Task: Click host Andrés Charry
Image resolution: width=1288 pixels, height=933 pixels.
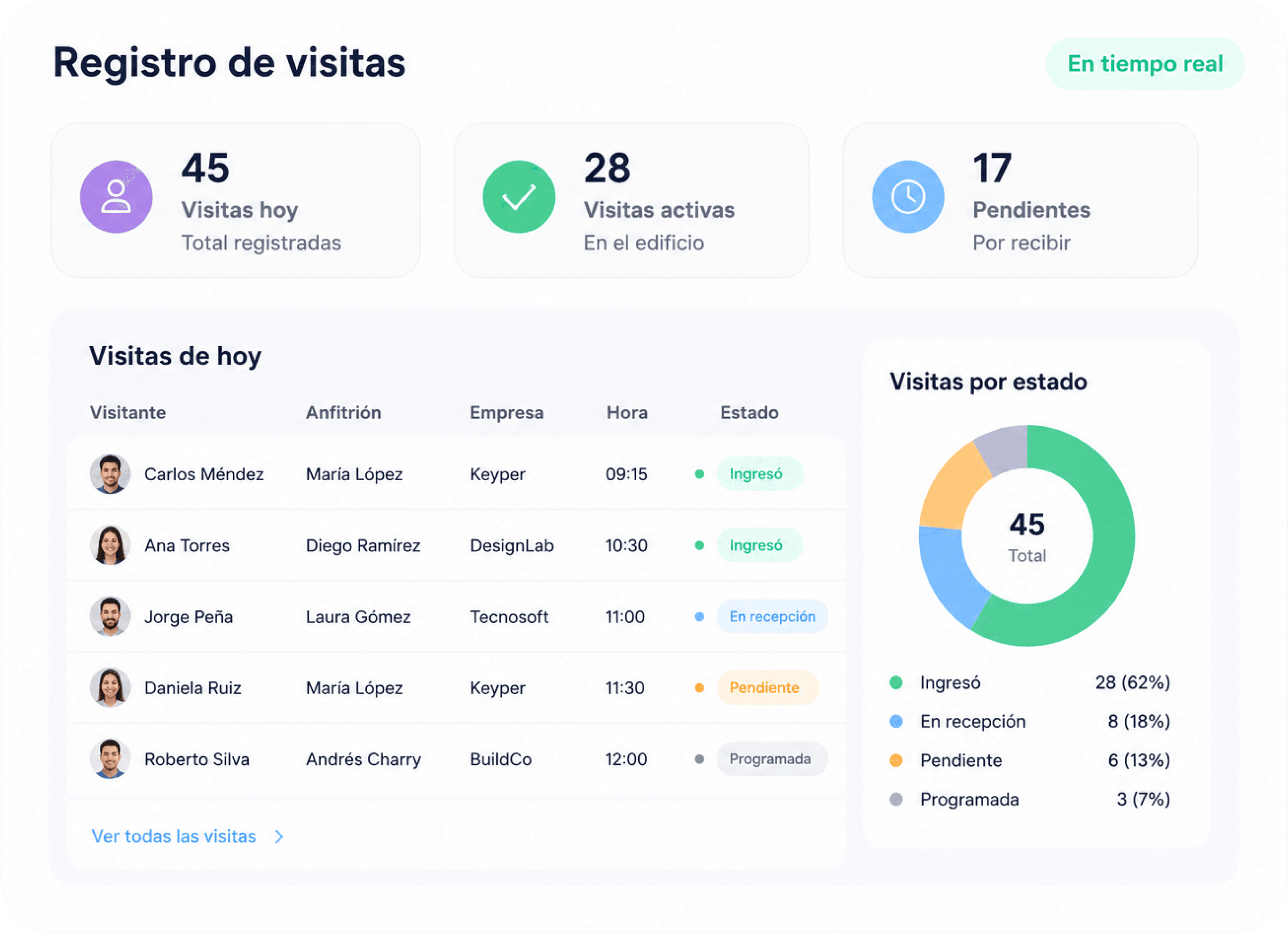Action: [x=363, y=759]
